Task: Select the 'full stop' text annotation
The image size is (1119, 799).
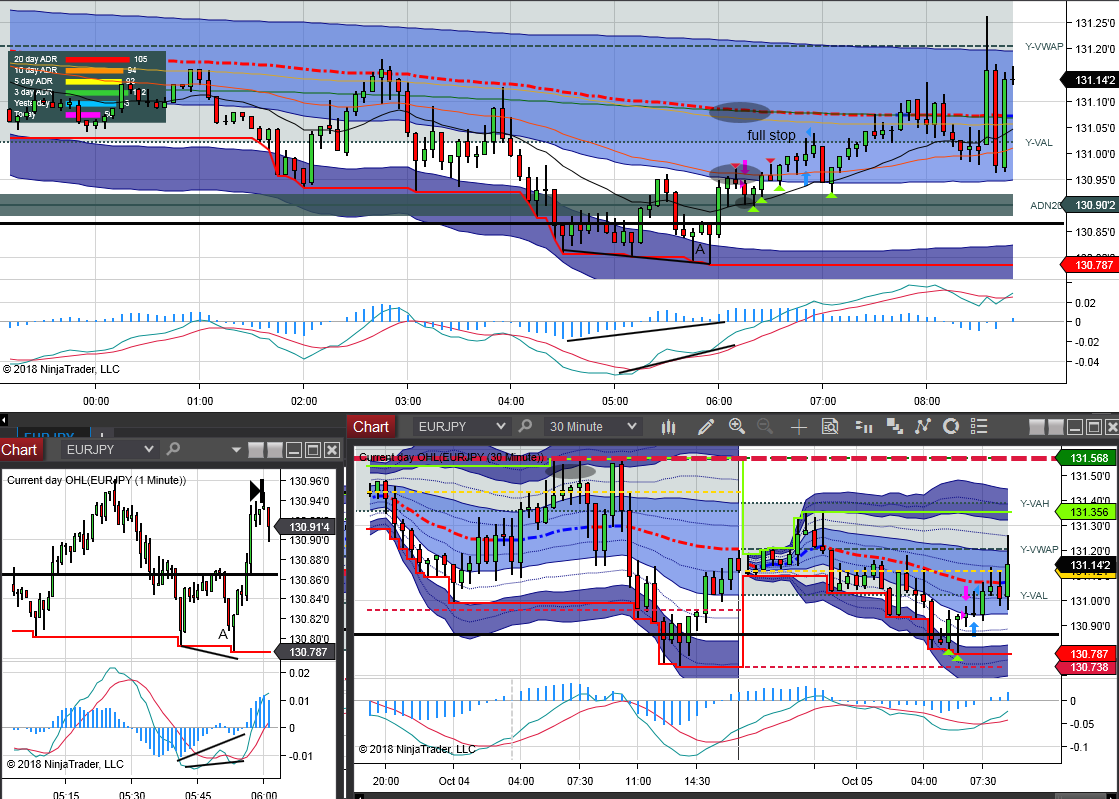Action: pyautogui.click(x=771, y=136)
